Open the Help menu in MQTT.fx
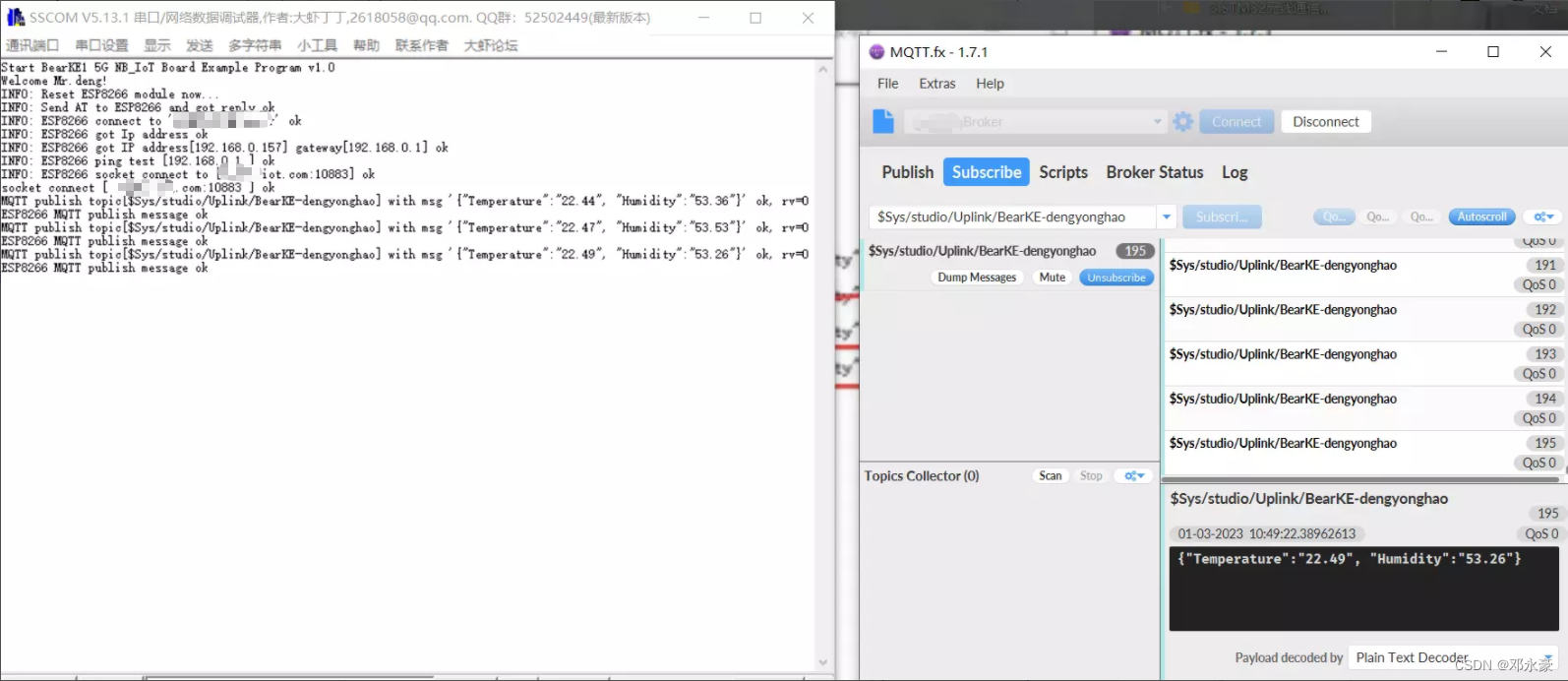The width and height of the screenshot is (1568, 681). [990, 84]
